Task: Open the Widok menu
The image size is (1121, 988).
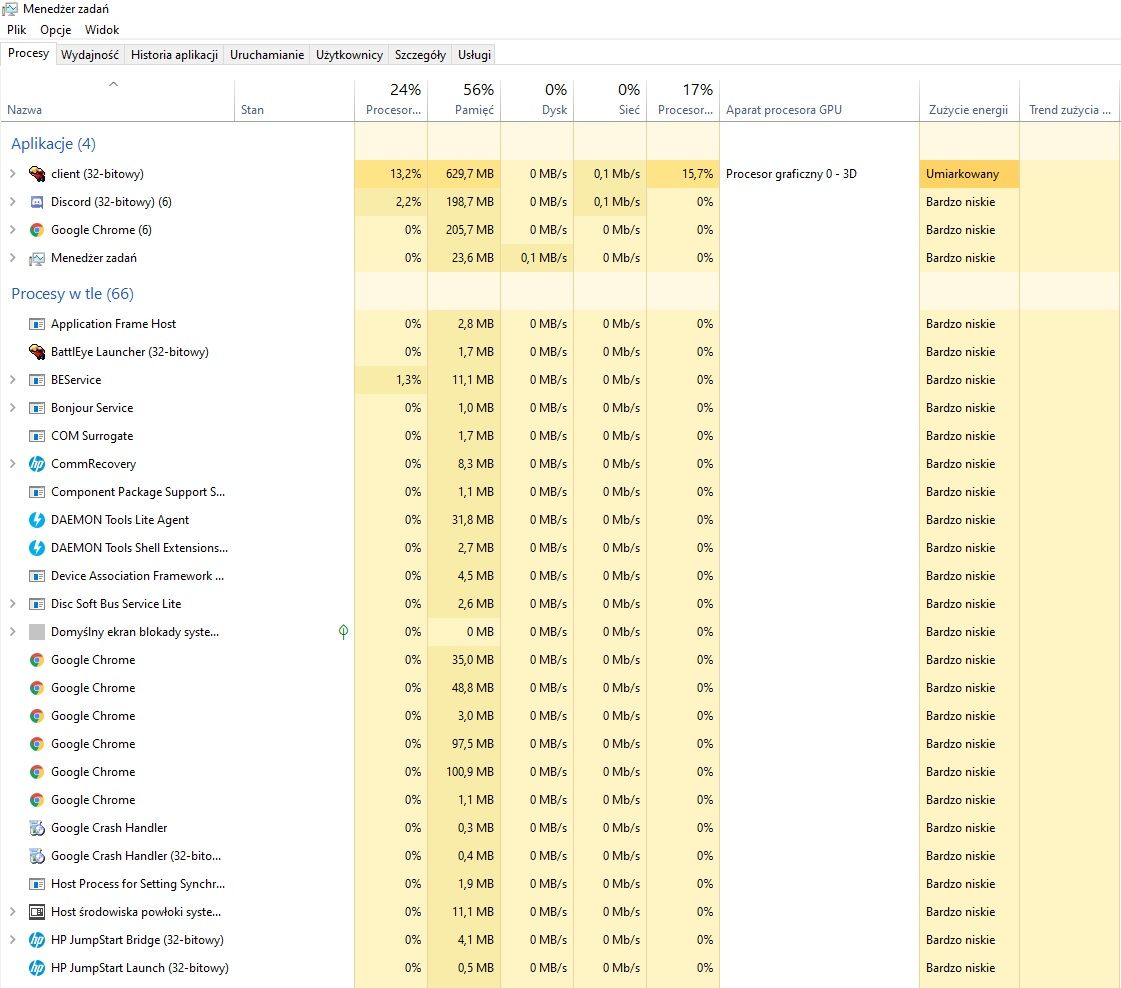Action: click(102, 30)
